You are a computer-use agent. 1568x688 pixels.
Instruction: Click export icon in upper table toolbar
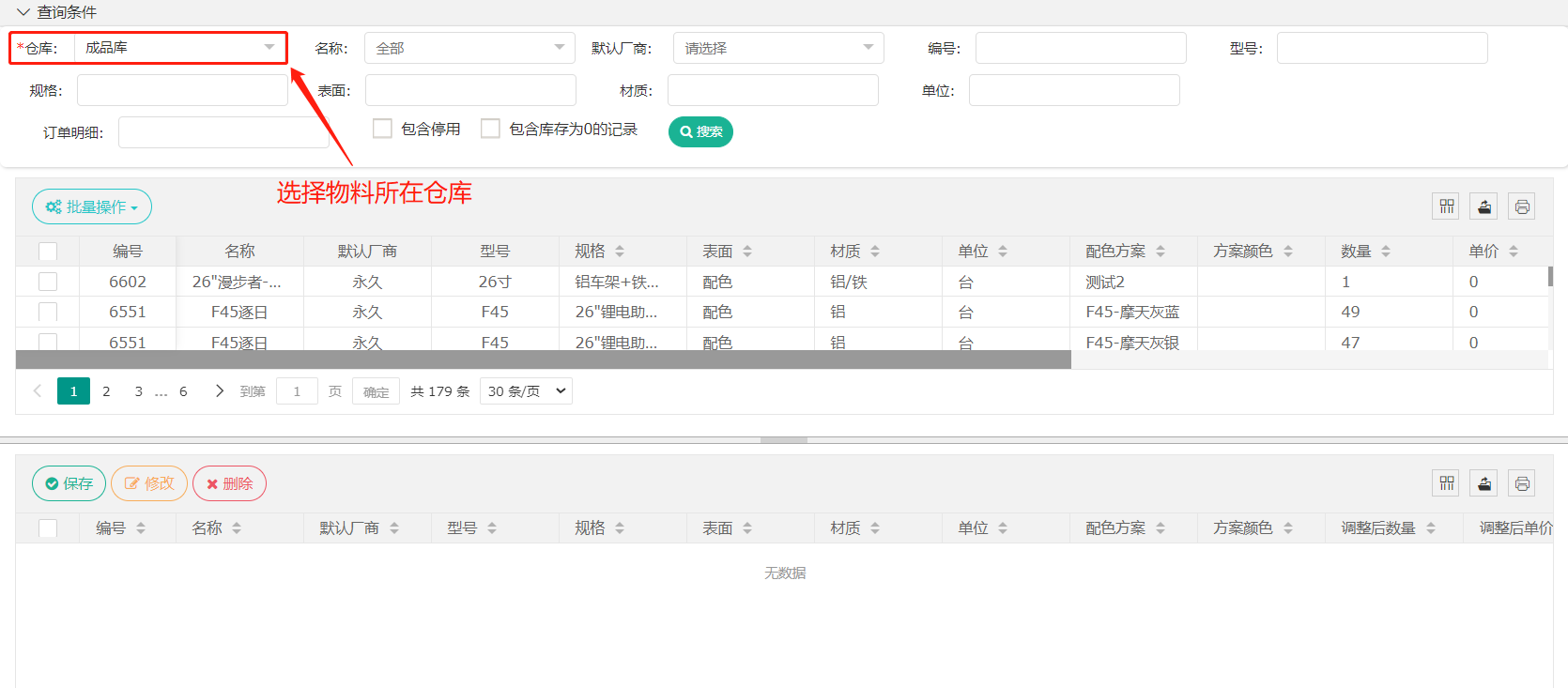(1483, 206)
